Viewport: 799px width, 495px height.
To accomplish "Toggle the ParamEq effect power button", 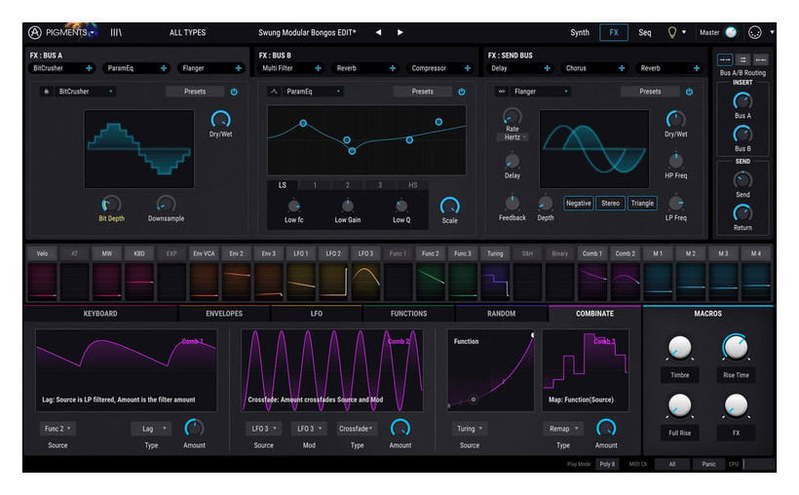I will [462, 92].
